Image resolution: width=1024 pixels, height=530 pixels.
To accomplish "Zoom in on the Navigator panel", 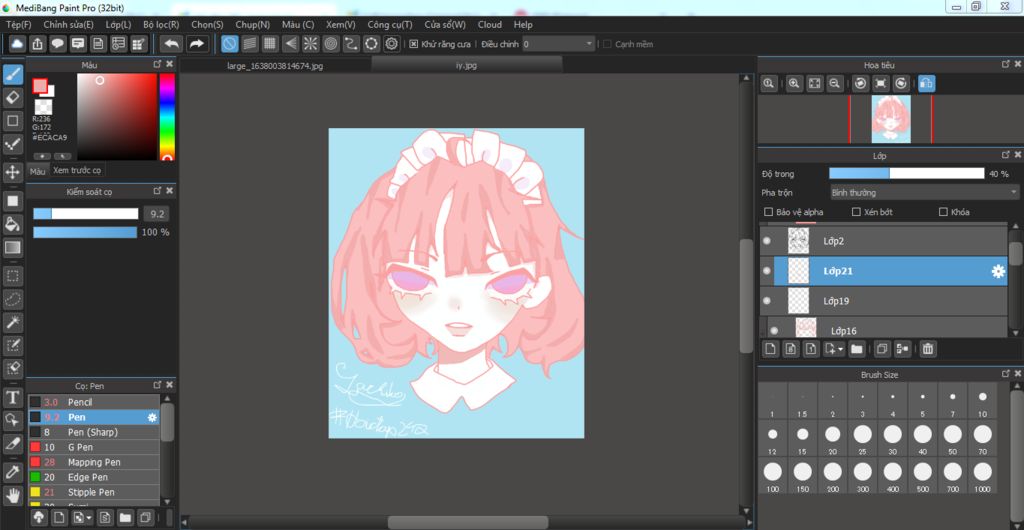I will click(x=794, y=84).
